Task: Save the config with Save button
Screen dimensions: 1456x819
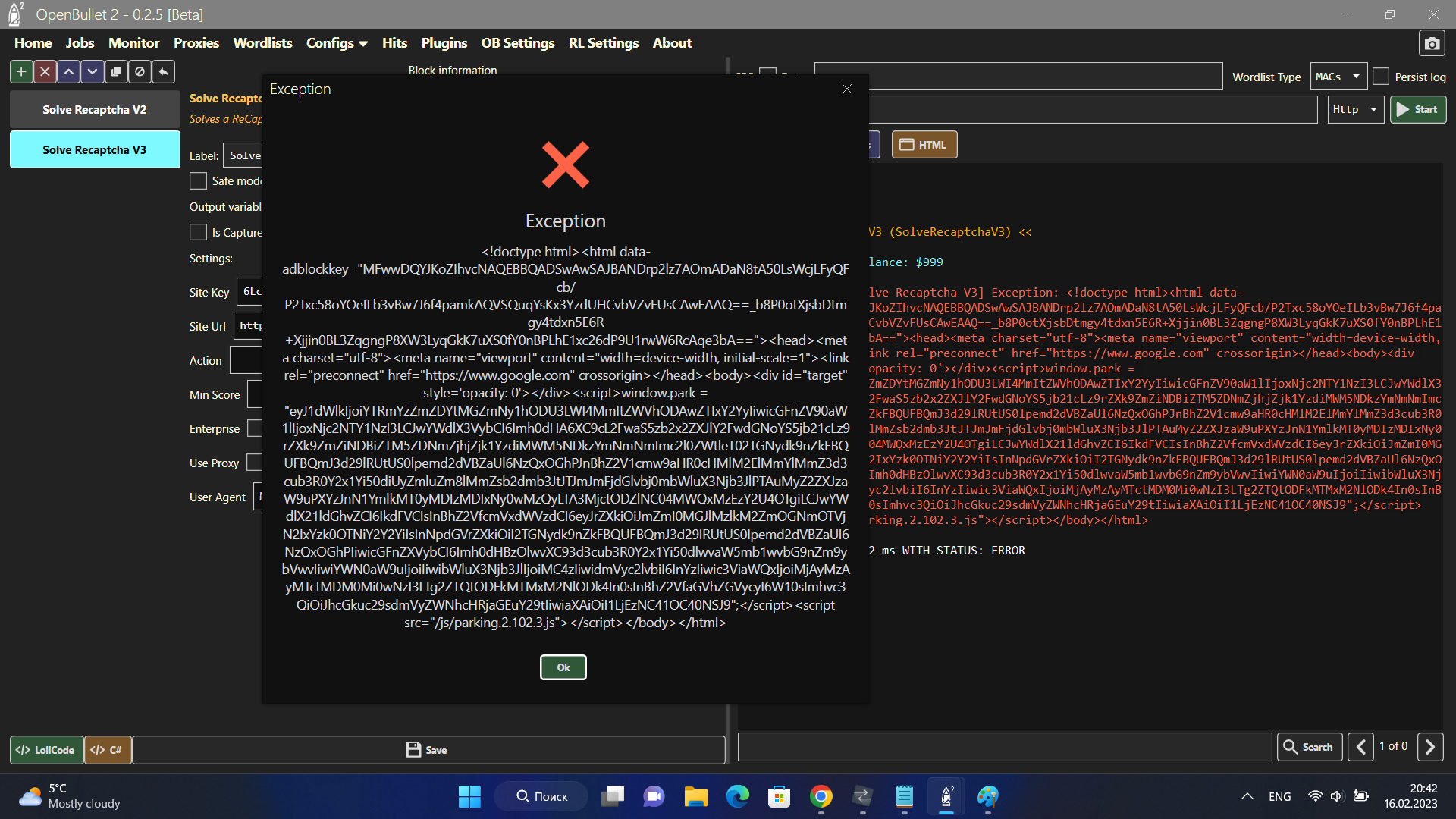Action: [428, 750]
